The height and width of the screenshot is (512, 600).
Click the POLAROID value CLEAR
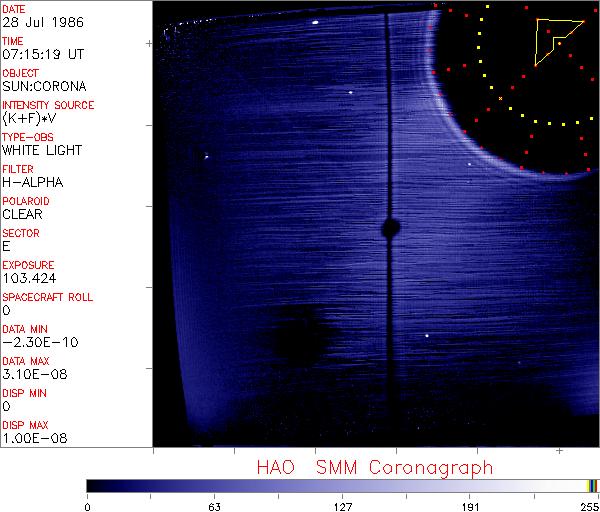coord(23,214)
